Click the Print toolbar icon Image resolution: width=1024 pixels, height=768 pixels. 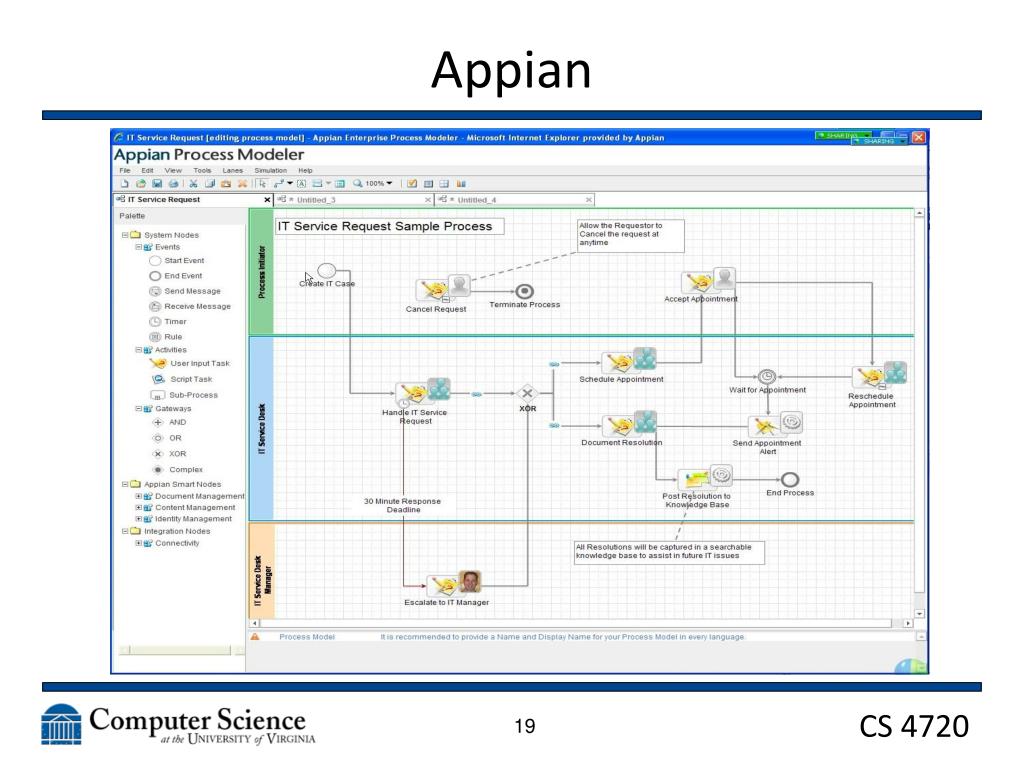tap(173, 184)
